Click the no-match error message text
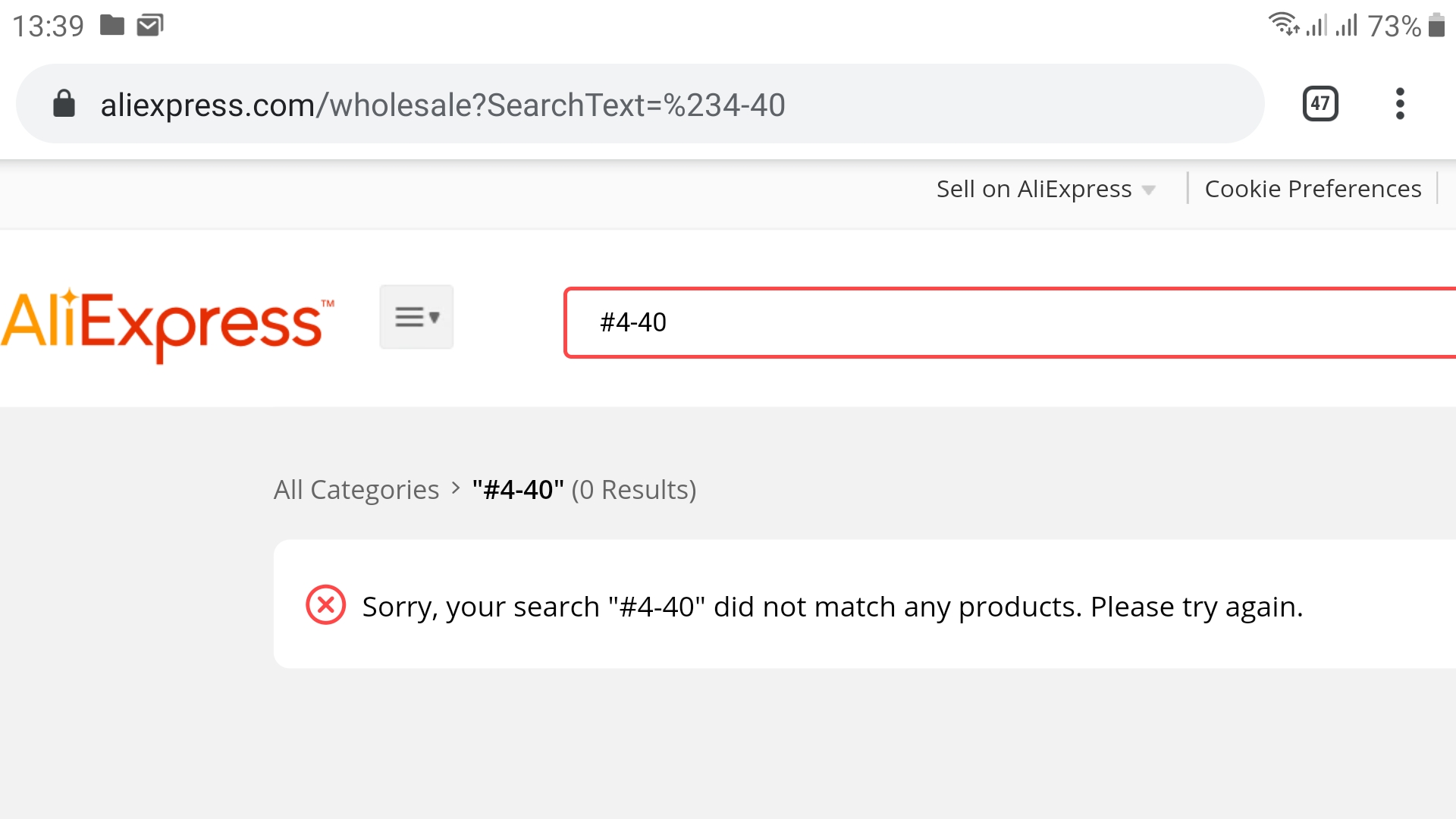1456x819 pixels. point(833,607)
